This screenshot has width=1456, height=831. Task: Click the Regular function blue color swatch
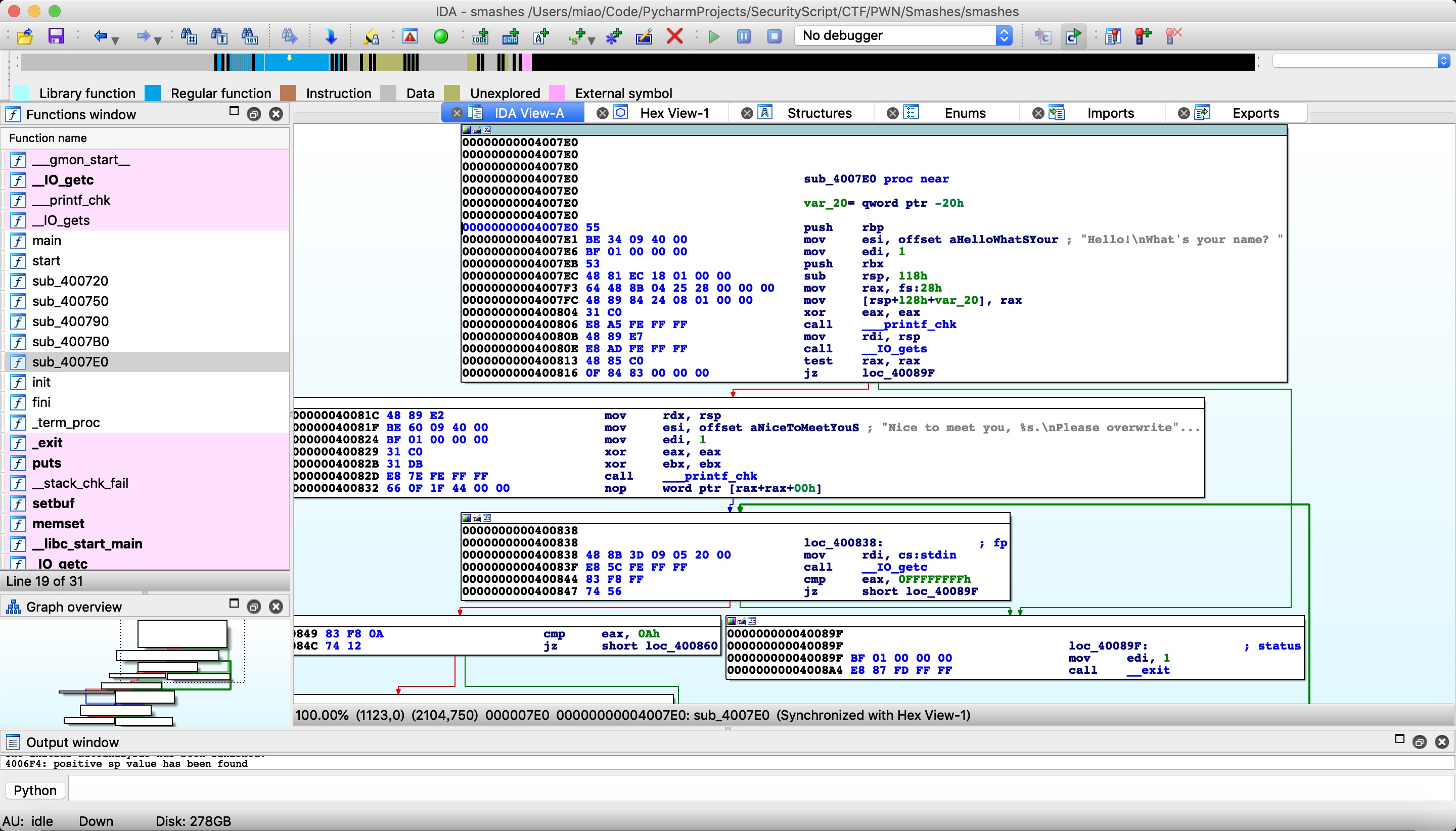[x=152, y=93]
